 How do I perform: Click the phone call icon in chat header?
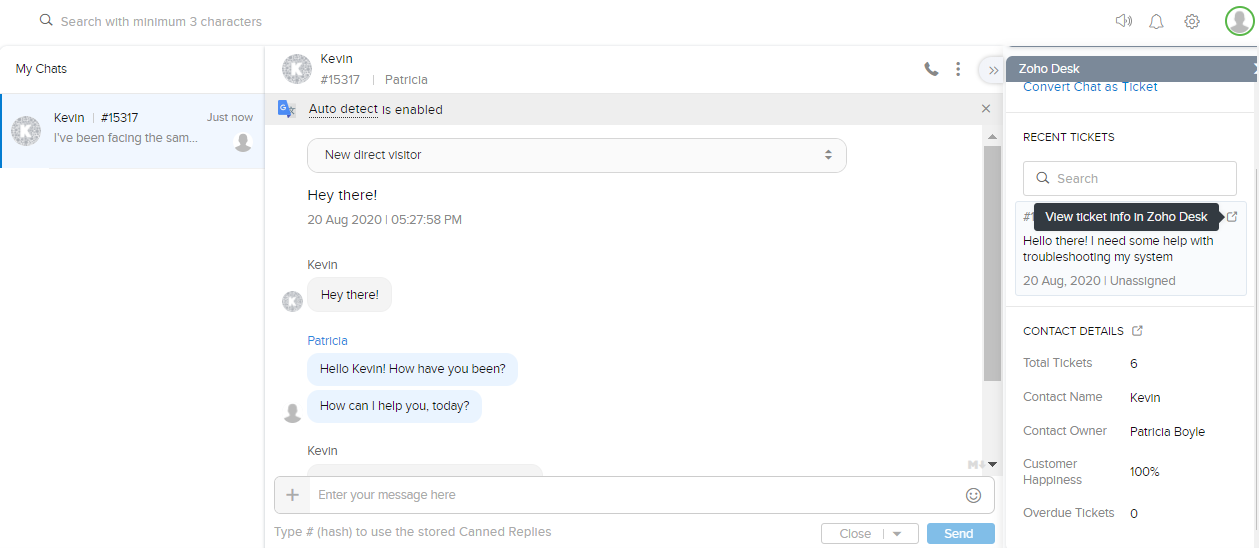pos(931,69)
